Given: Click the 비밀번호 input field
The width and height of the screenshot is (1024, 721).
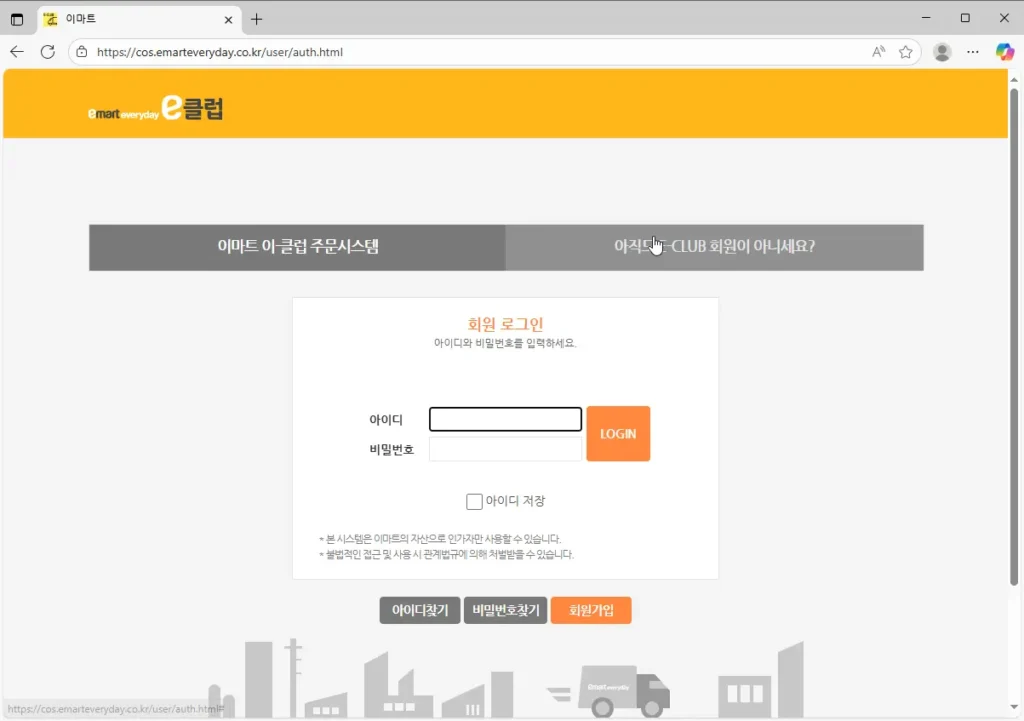Looking at the screenshot, I should click(x=505, y=449).
